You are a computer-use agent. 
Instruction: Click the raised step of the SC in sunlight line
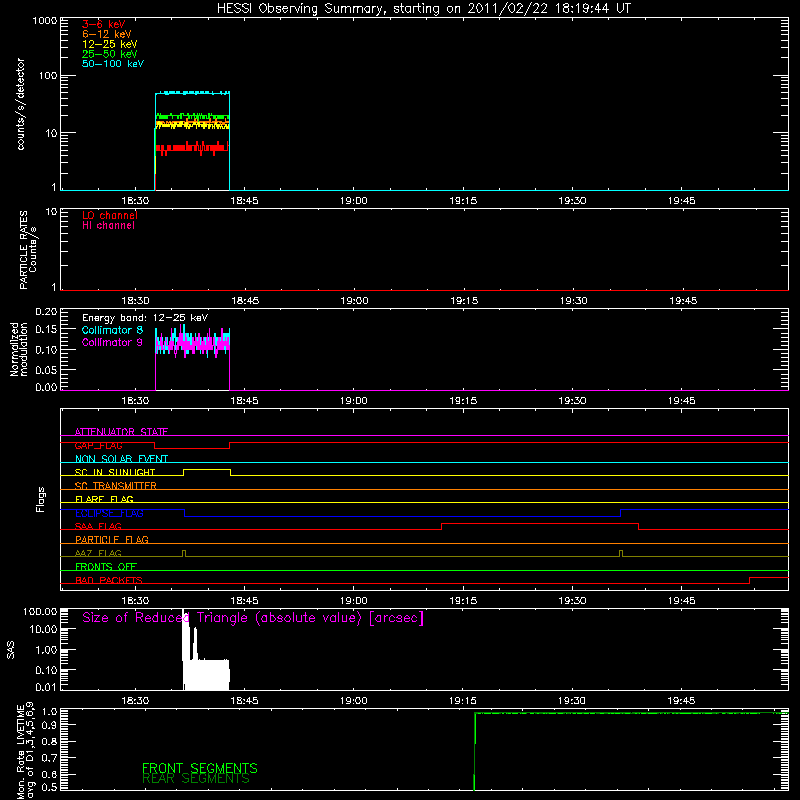click(x=207, y=469)
